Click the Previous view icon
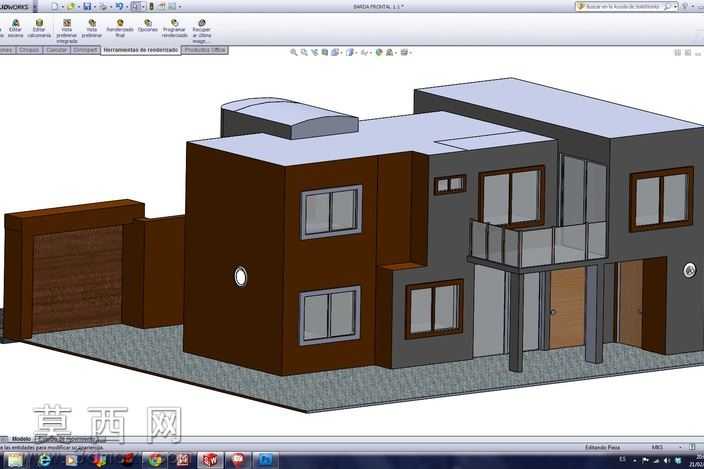This screenshot has height=469, width=704. pos(314,53)
